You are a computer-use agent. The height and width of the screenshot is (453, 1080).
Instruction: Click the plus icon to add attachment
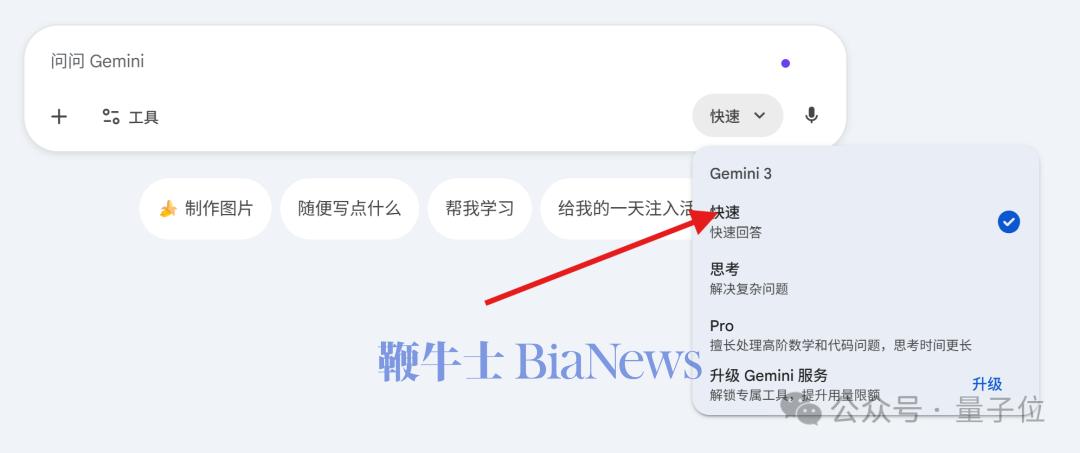click(x=59, y=116)
